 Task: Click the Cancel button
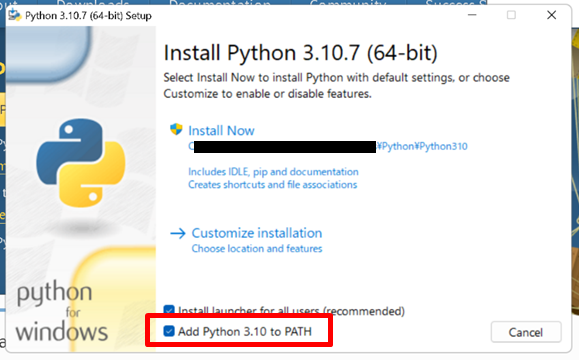point(526,332)
